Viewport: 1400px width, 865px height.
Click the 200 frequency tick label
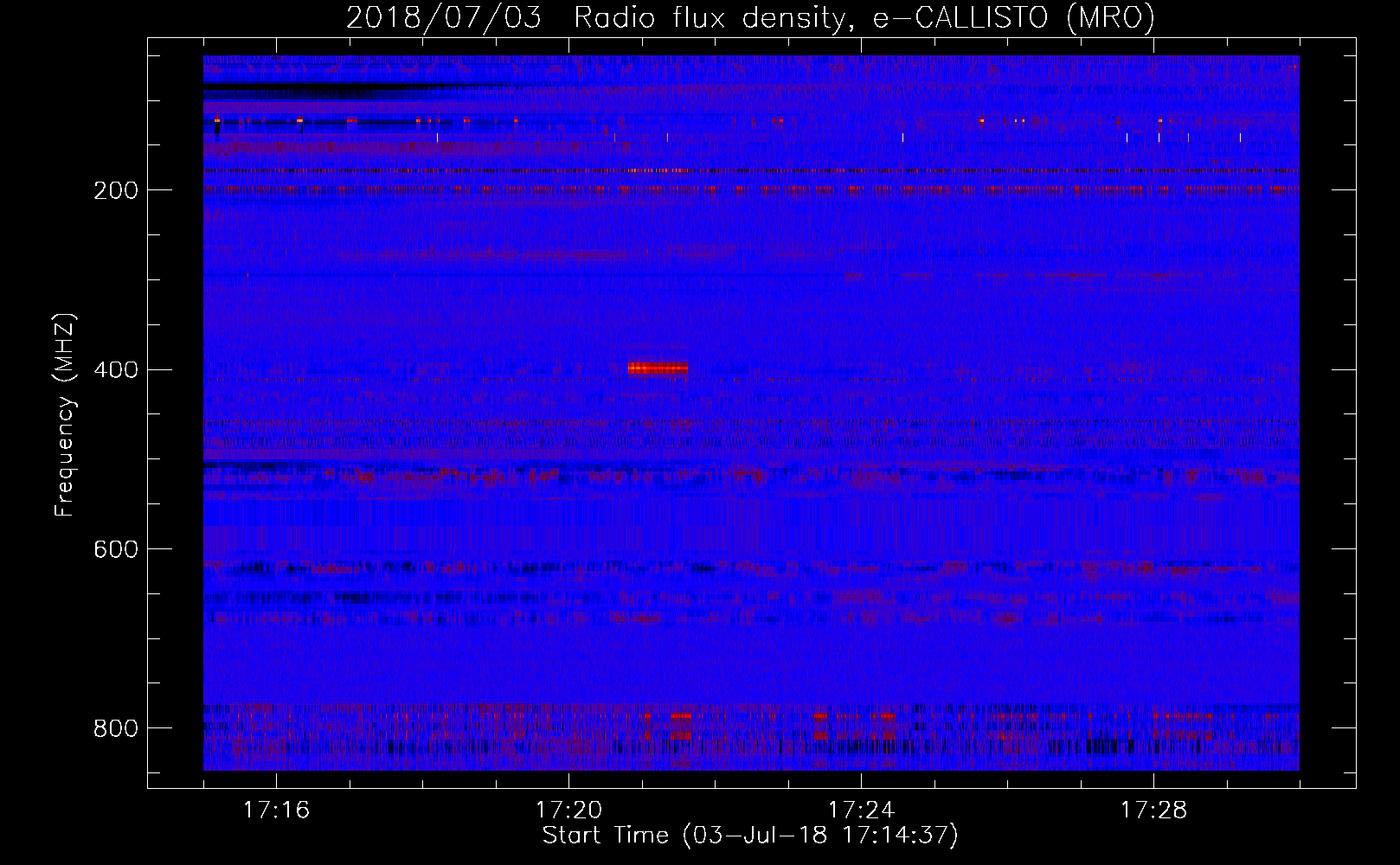click(115, 190)
